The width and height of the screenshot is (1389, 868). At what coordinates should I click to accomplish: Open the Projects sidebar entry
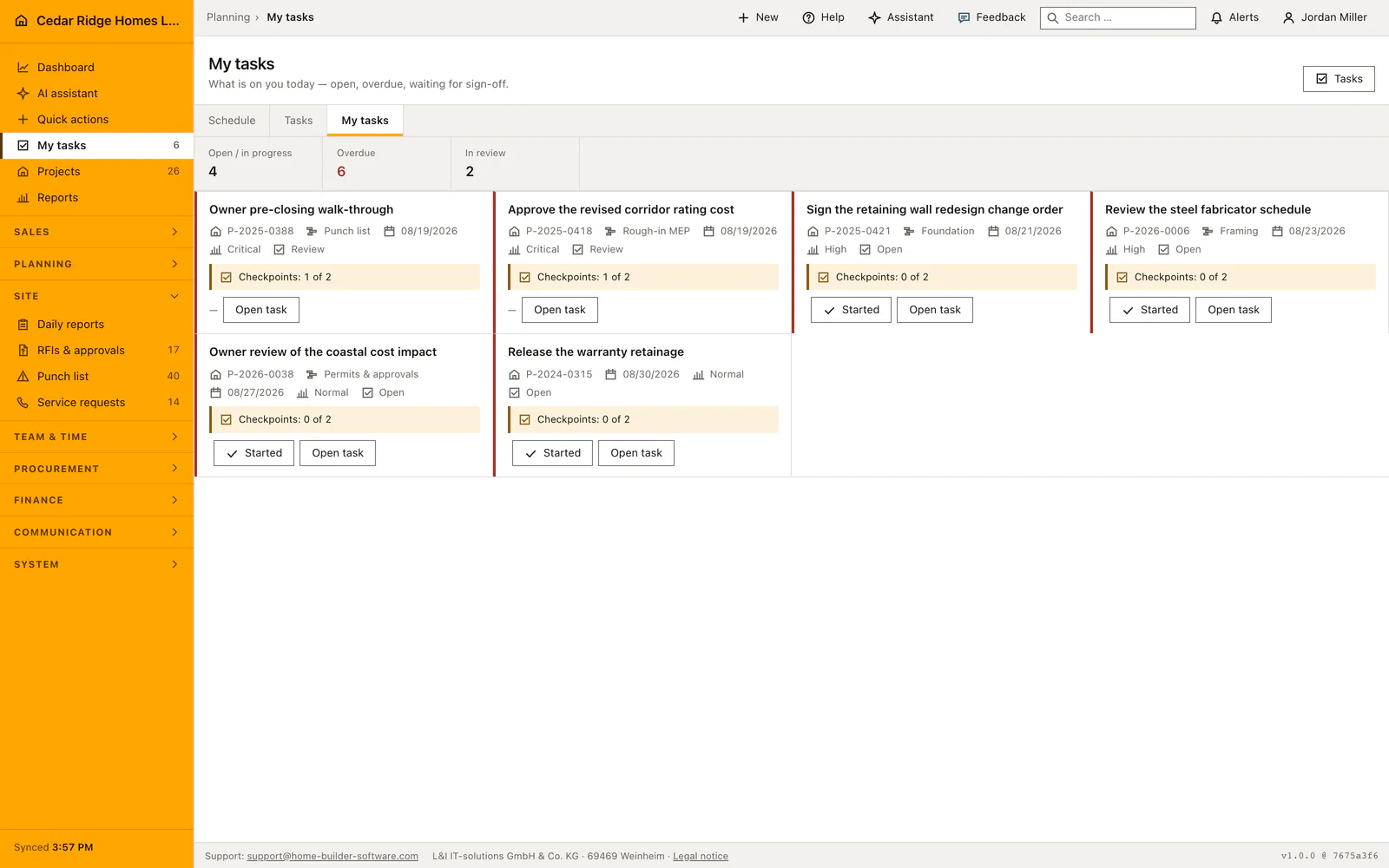pyautogui.click(x=96, y=171)
